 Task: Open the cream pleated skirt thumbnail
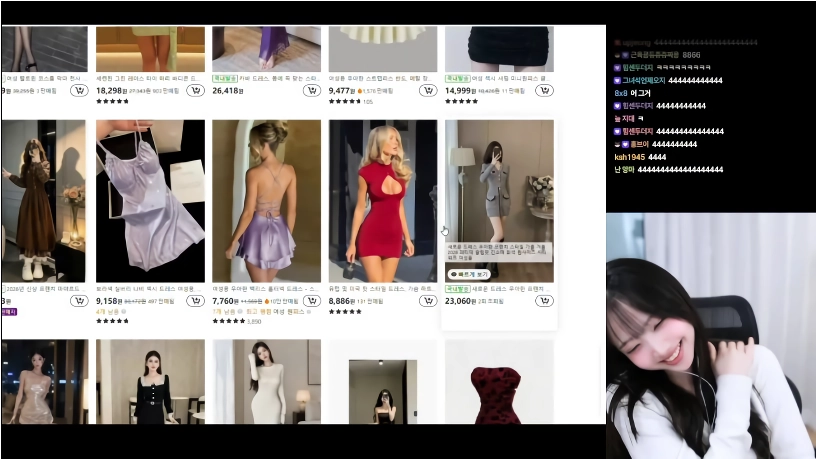[383, 49]
